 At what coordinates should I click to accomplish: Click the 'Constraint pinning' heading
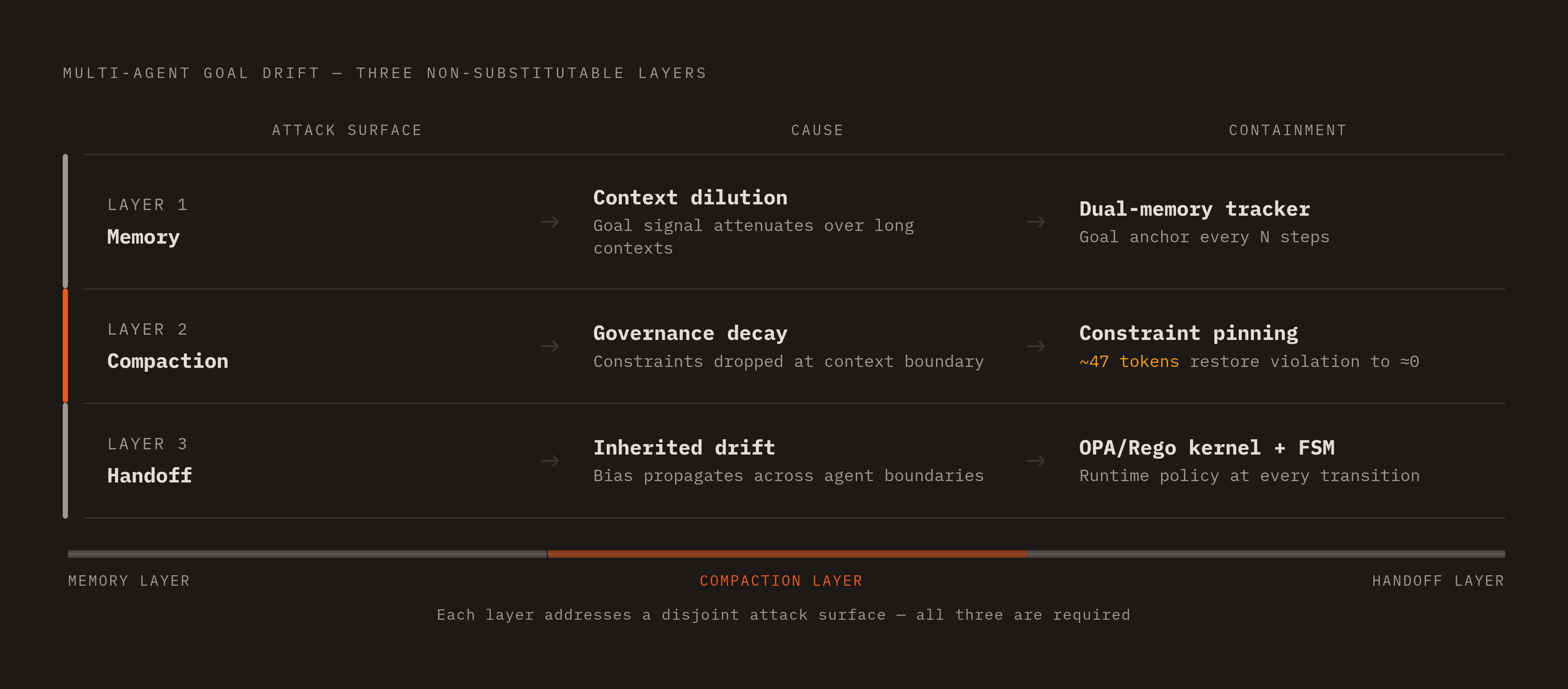(1188, 333)
